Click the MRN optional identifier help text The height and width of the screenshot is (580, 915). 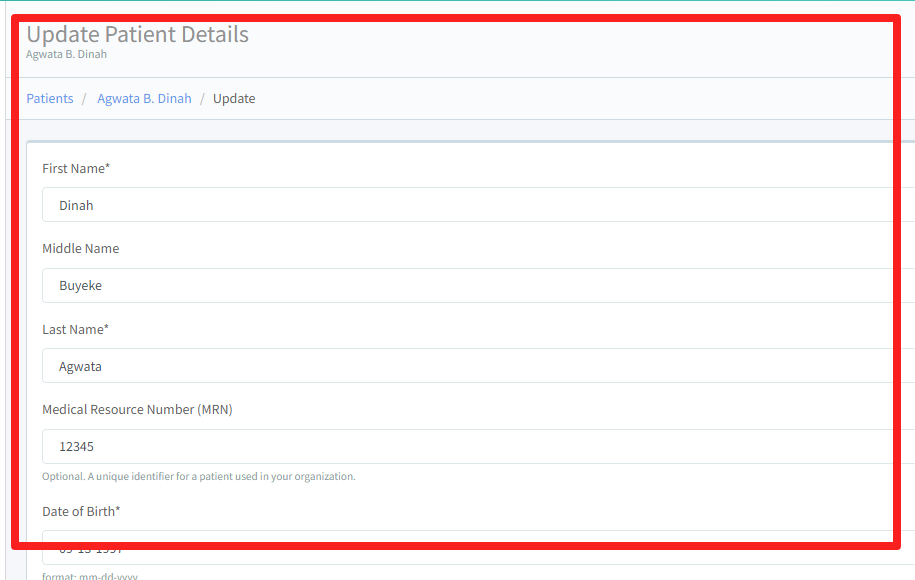click(198, 477)
